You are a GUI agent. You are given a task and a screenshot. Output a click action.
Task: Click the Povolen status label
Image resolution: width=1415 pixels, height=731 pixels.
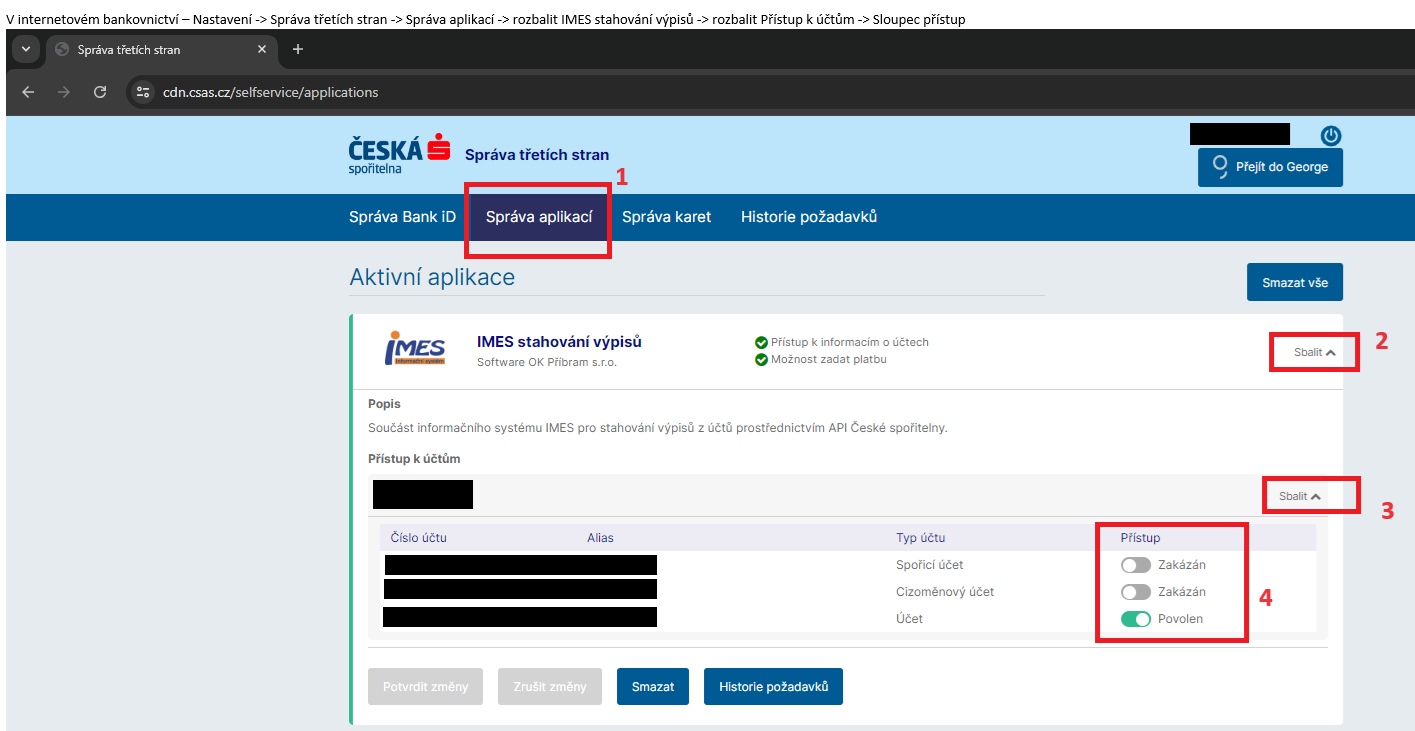[1180, 619]
